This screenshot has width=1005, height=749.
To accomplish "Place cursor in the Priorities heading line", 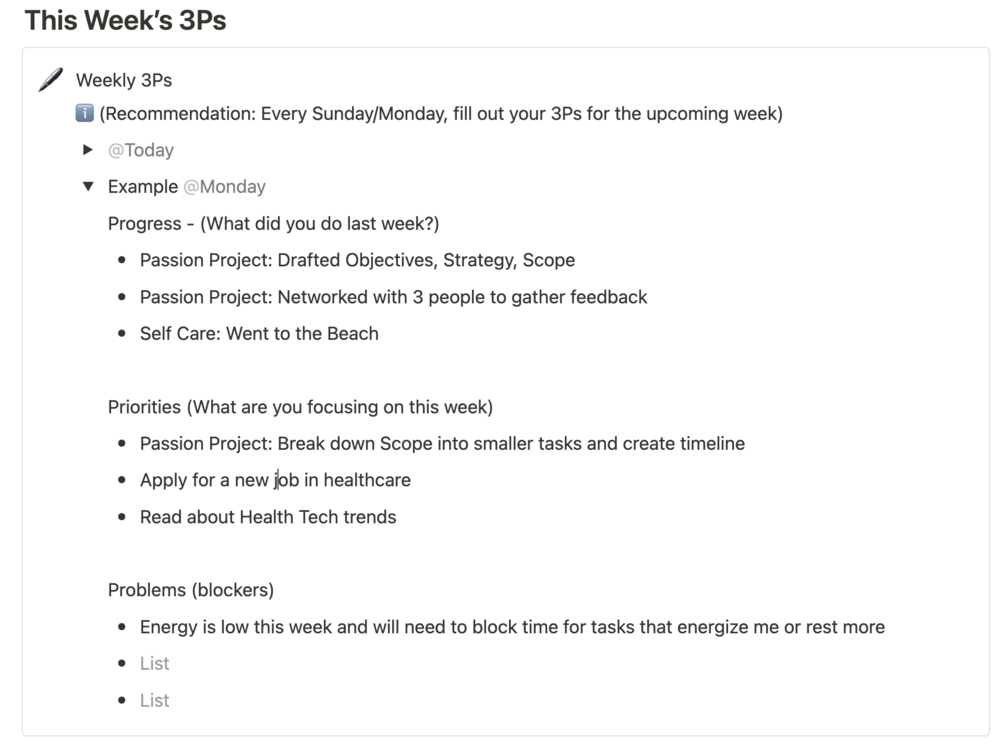I will point(300,407).
